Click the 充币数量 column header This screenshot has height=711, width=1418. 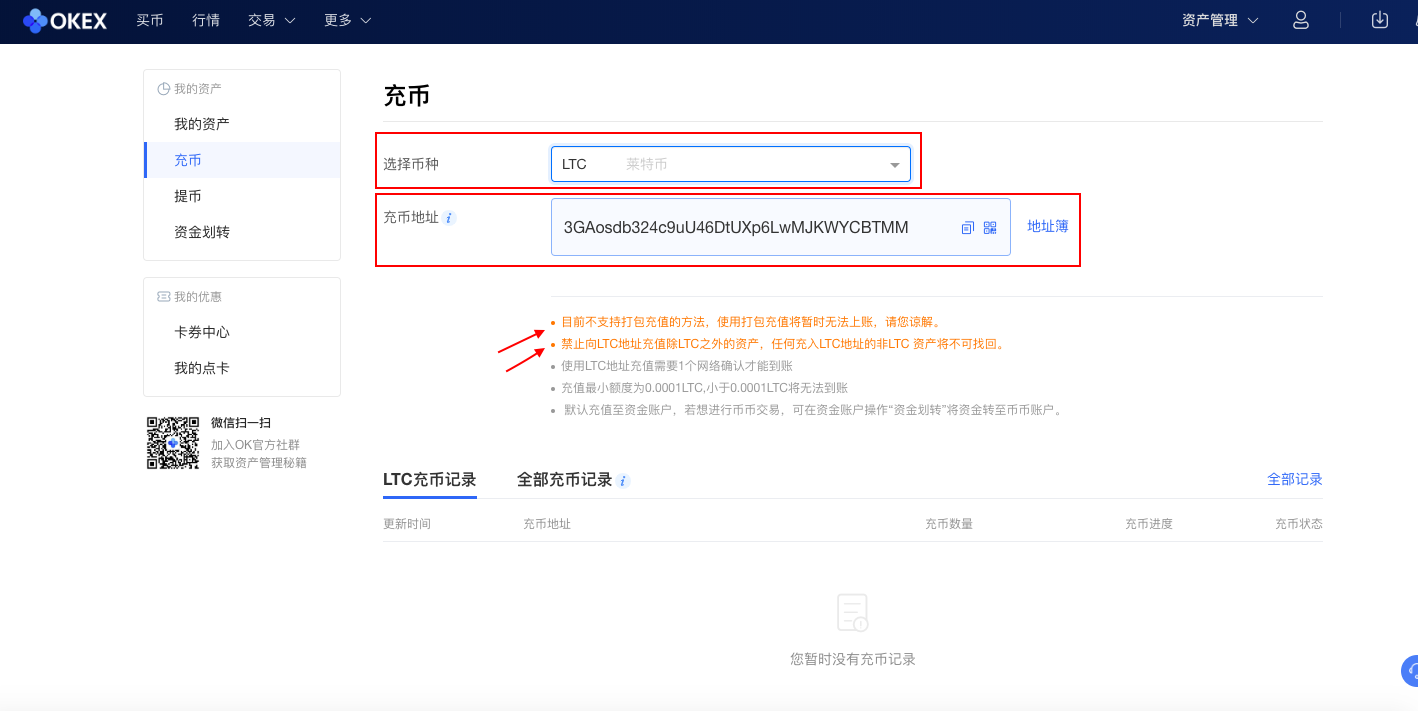click(949, 524)
